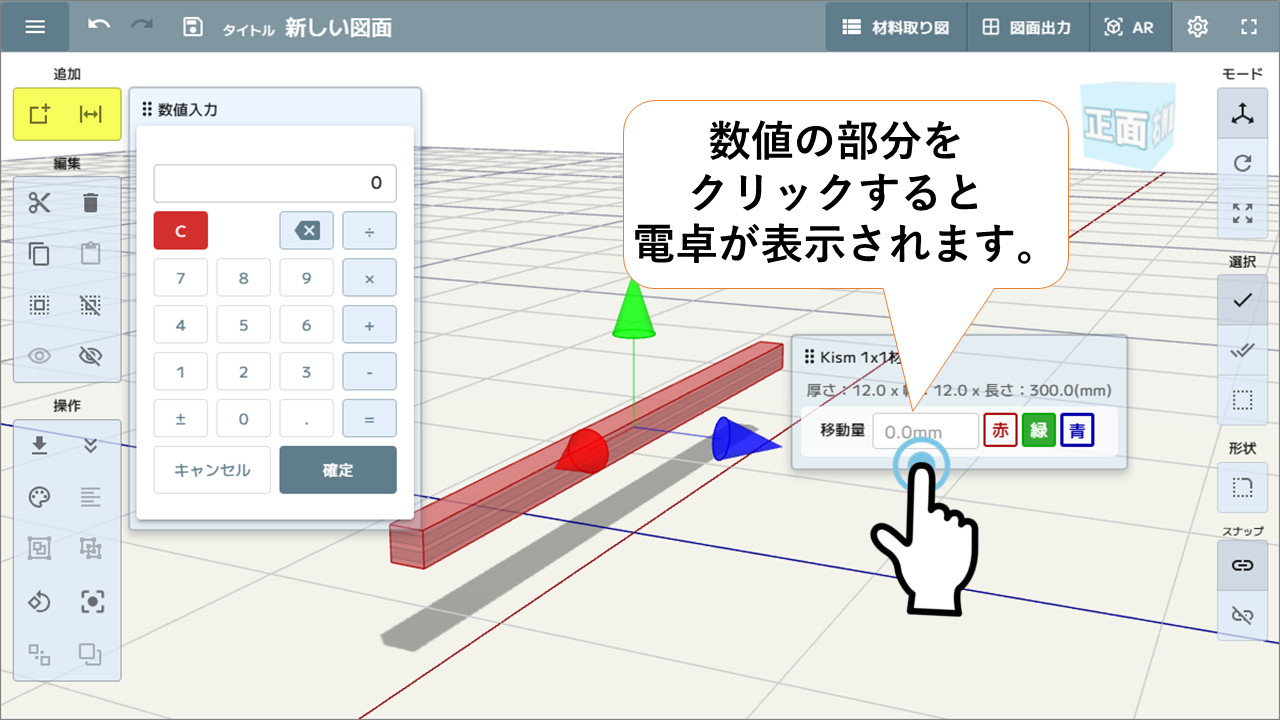1280x720 pixels.
Task: Click the 移動量 0.0mm input field
Action: [x=926, y=431]
